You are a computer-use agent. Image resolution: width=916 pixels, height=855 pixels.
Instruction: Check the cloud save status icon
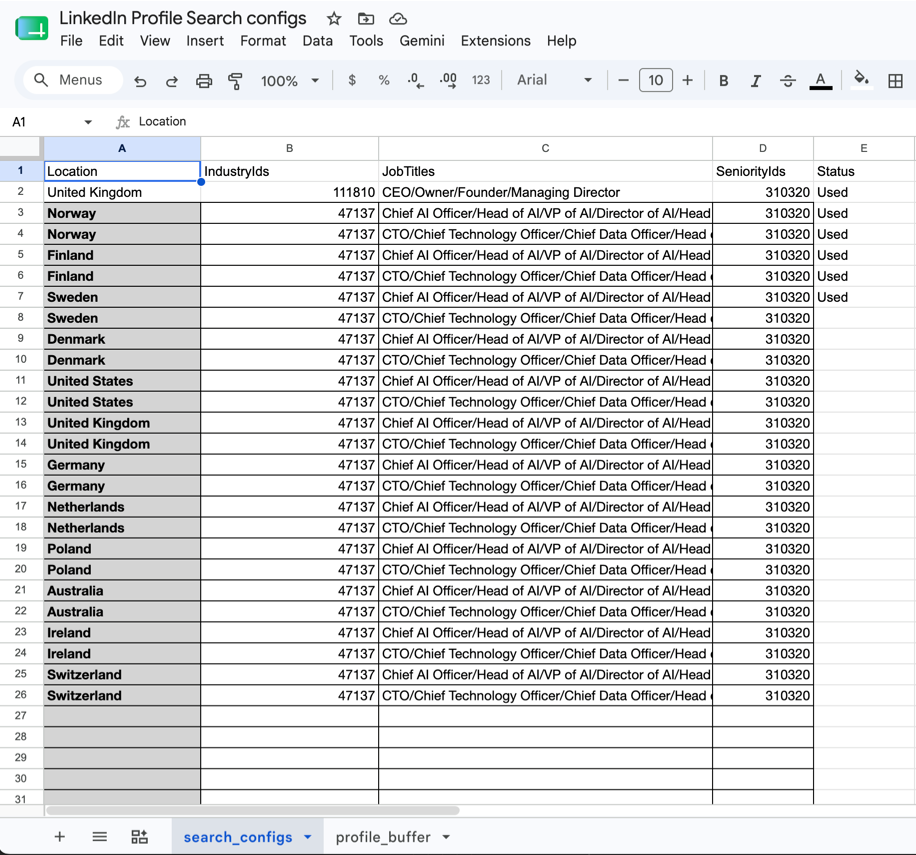[x=398, y=19]
